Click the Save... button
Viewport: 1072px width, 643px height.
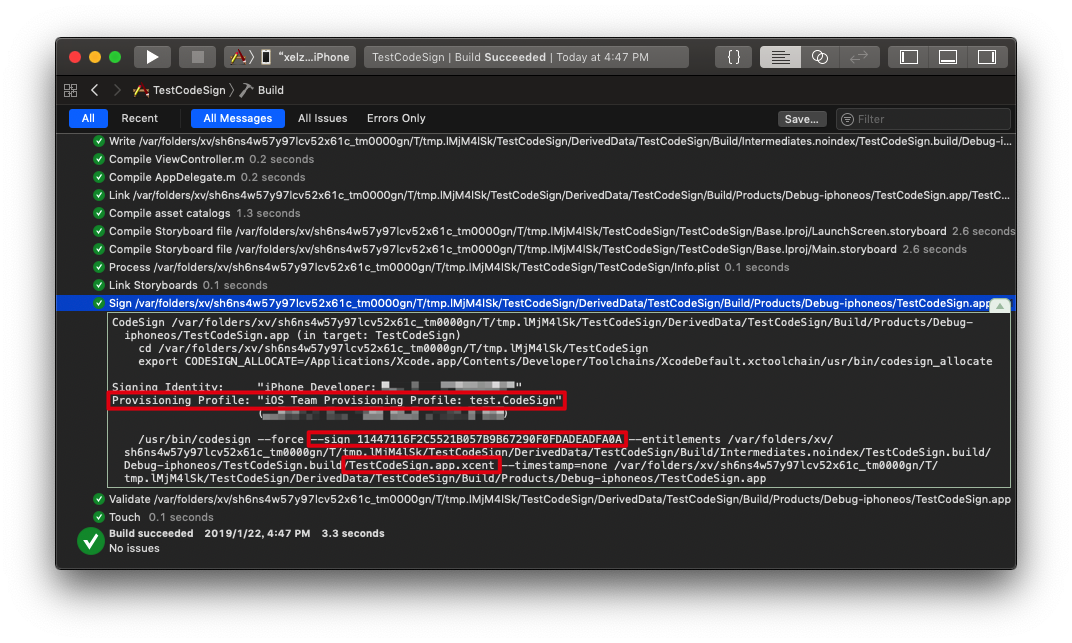(801, 119)
